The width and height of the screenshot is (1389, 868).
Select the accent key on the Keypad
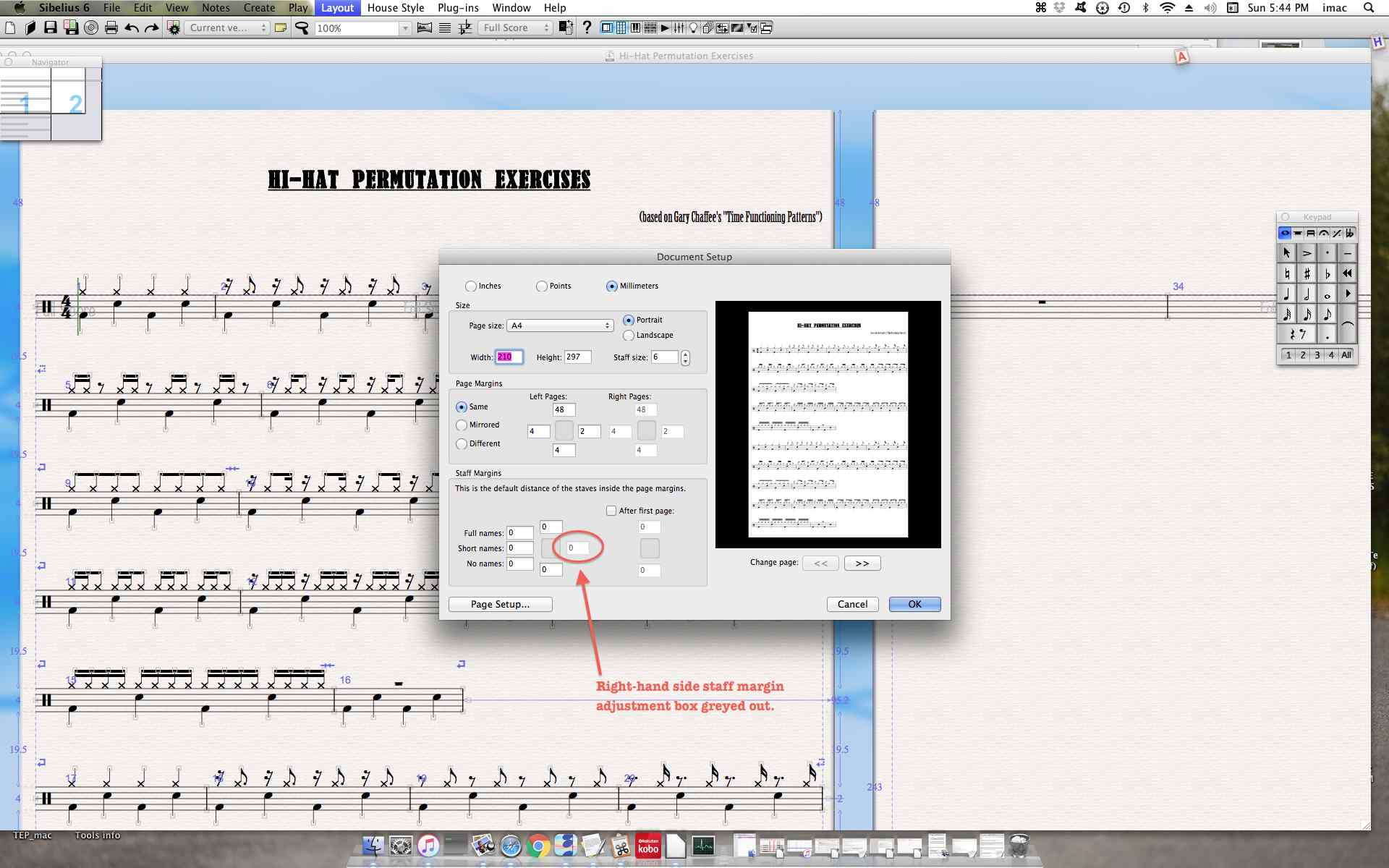click(1307, 253)
